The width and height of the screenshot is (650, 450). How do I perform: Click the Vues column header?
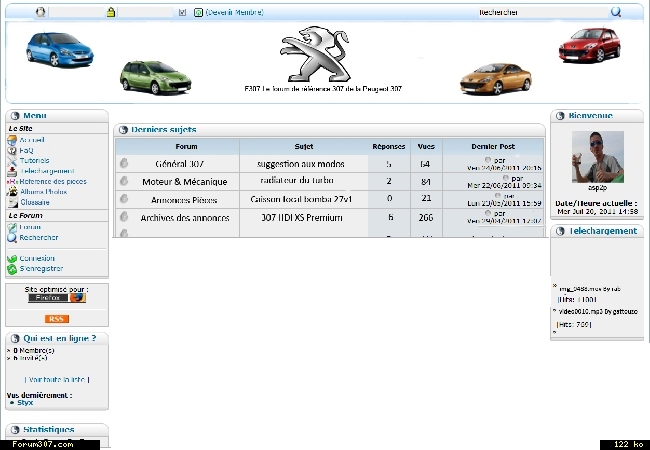click(426, 147)
